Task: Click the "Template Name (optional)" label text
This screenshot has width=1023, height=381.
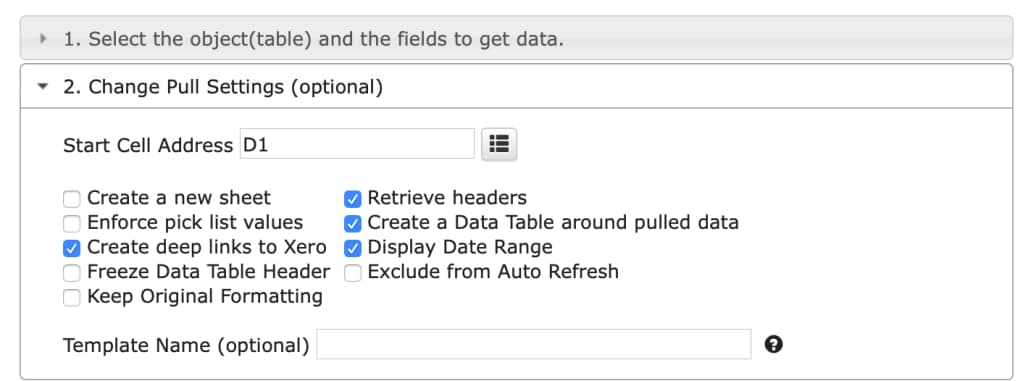Action: (186, 345)
